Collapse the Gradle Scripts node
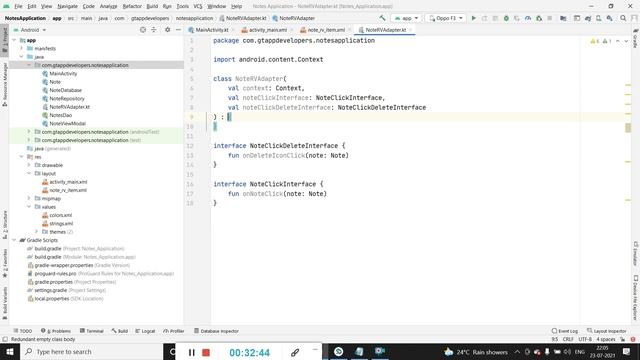 [x=14, y=240]
